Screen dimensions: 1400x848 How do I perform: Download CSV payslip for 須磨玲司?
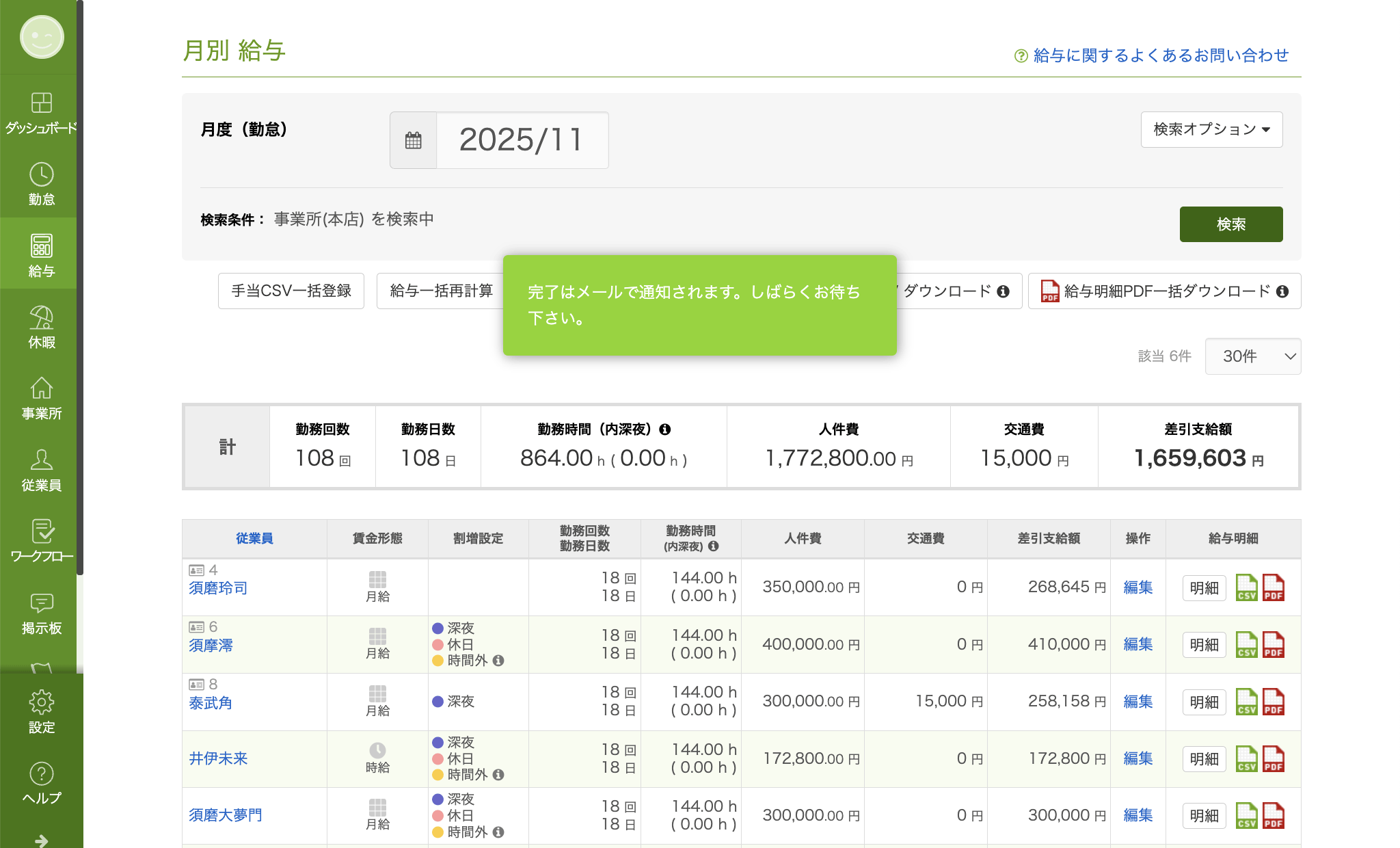1248,587
